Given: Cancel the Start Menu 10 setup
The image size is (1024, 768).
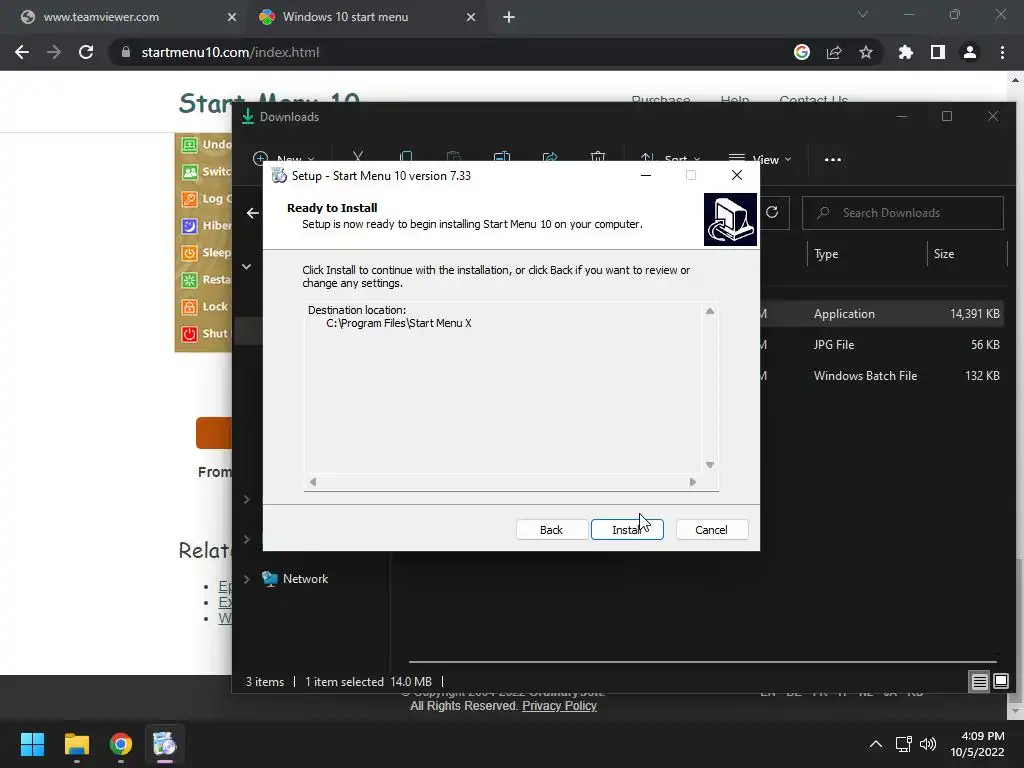Looking at the screenshot, I should pos(711,530).
